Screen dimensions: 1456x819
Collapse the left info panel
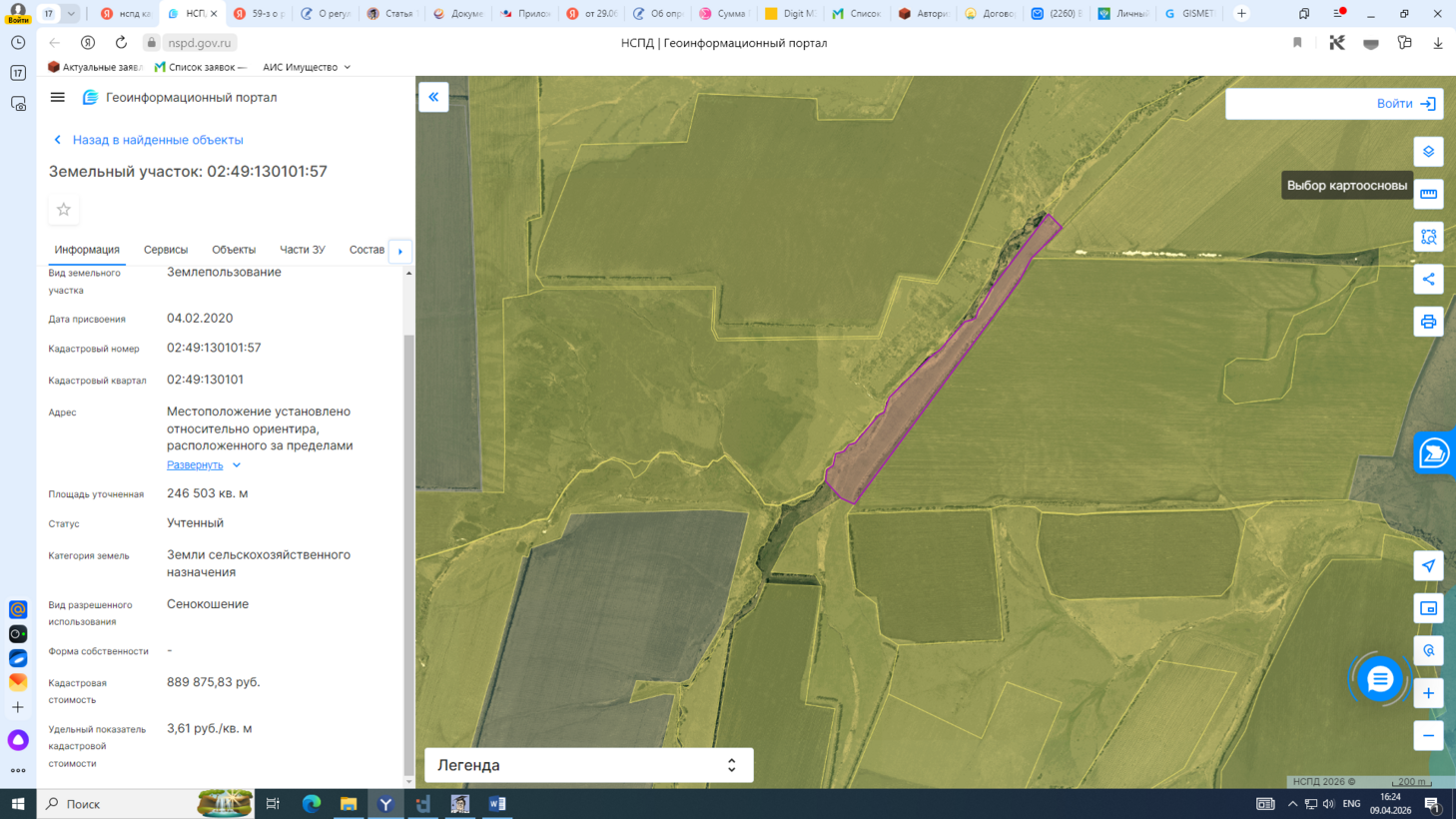pos(433,97)
